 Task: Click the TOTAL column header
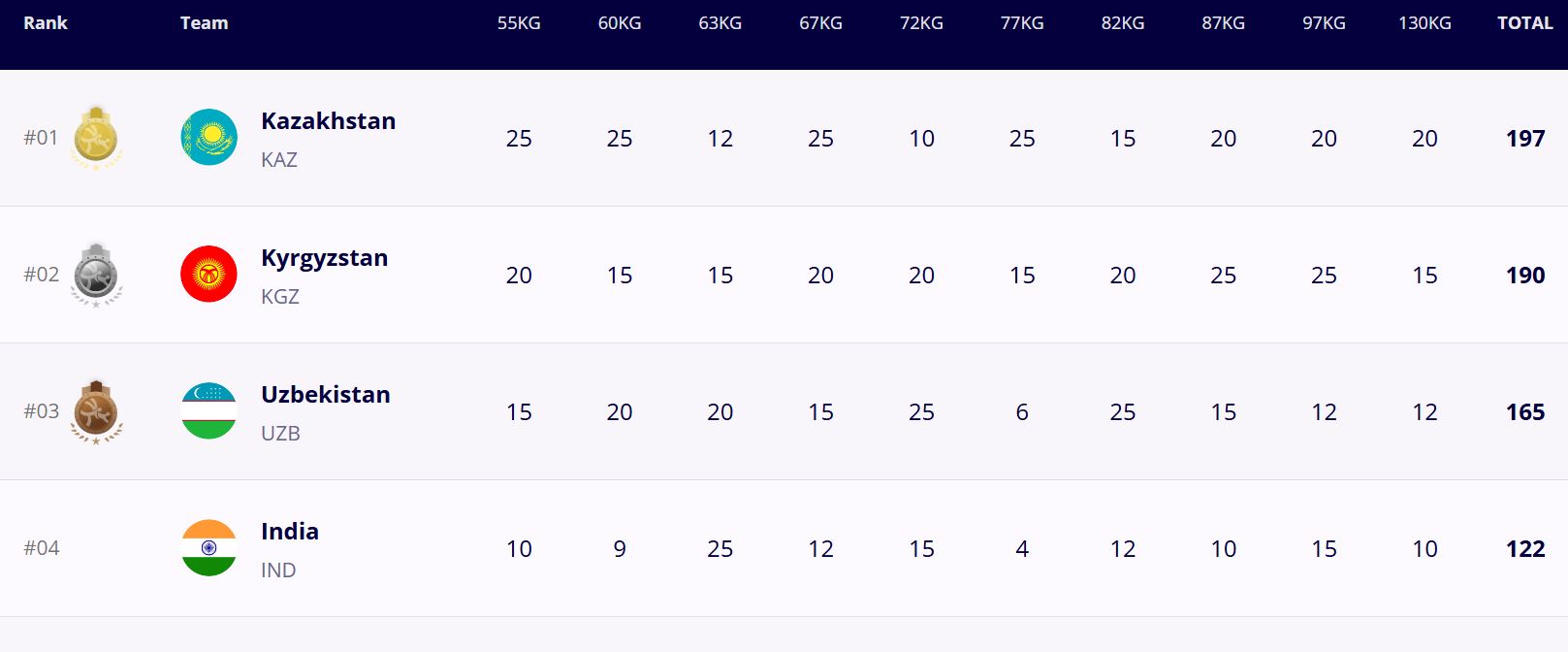(x=1524, y=23)
